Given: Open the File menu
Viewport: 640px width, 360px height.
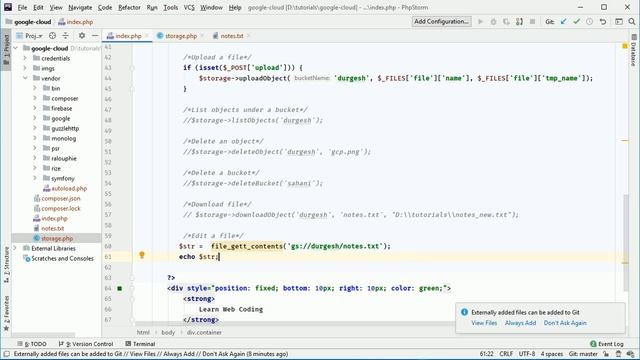Looking at the screenshot, I should coord(22,7).
